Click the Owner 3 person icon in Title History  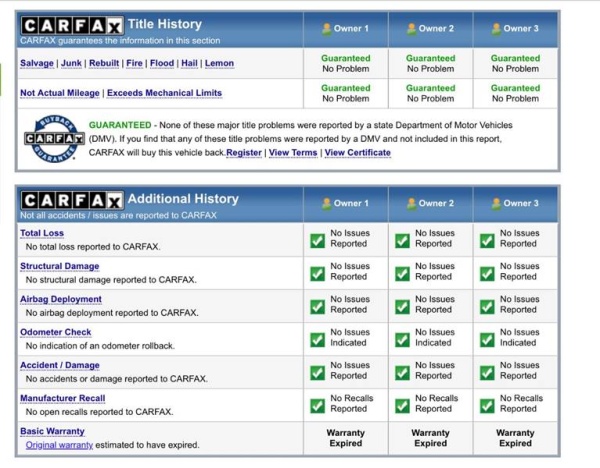(x=496, y=28)
